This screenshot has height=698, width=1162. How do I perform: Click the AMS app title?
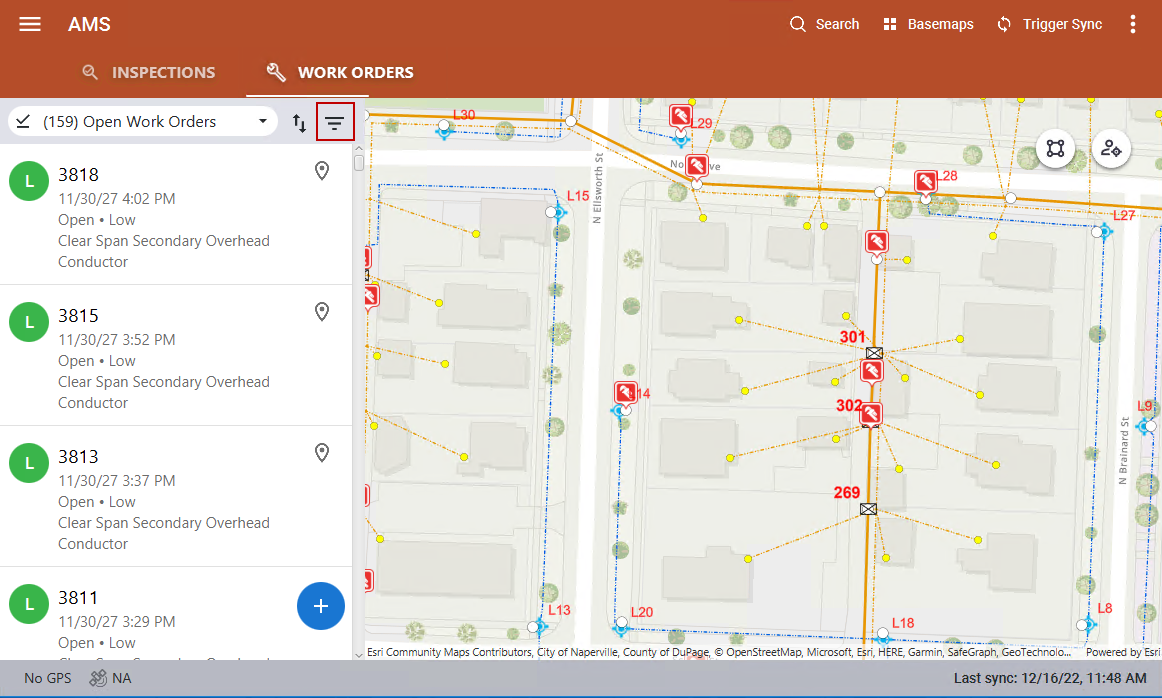click(x=89, y=24)
